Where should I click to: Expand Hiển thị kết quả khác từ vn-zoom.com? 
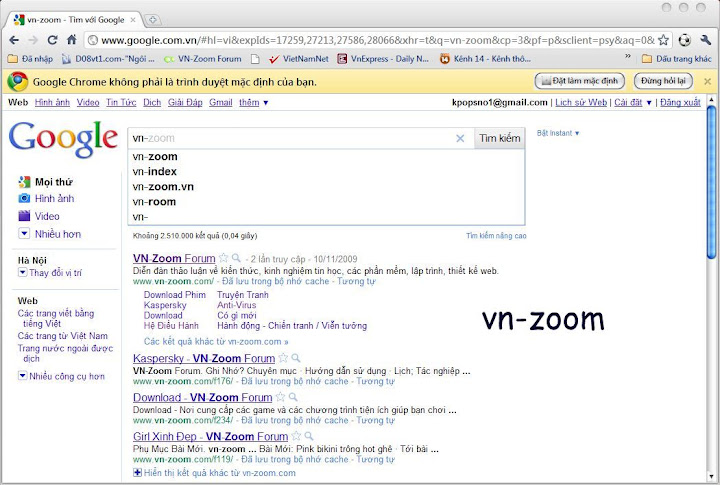(214, 473)
